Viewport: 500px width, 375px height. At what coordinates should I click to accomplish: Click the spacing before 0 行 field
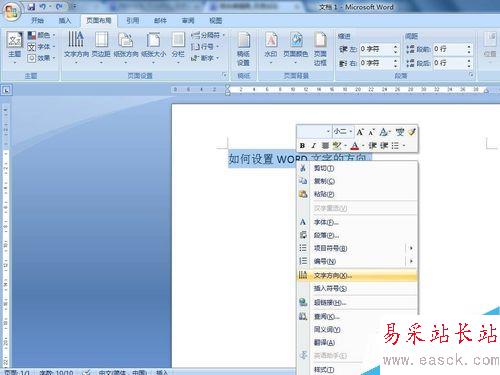click(449, 49)
